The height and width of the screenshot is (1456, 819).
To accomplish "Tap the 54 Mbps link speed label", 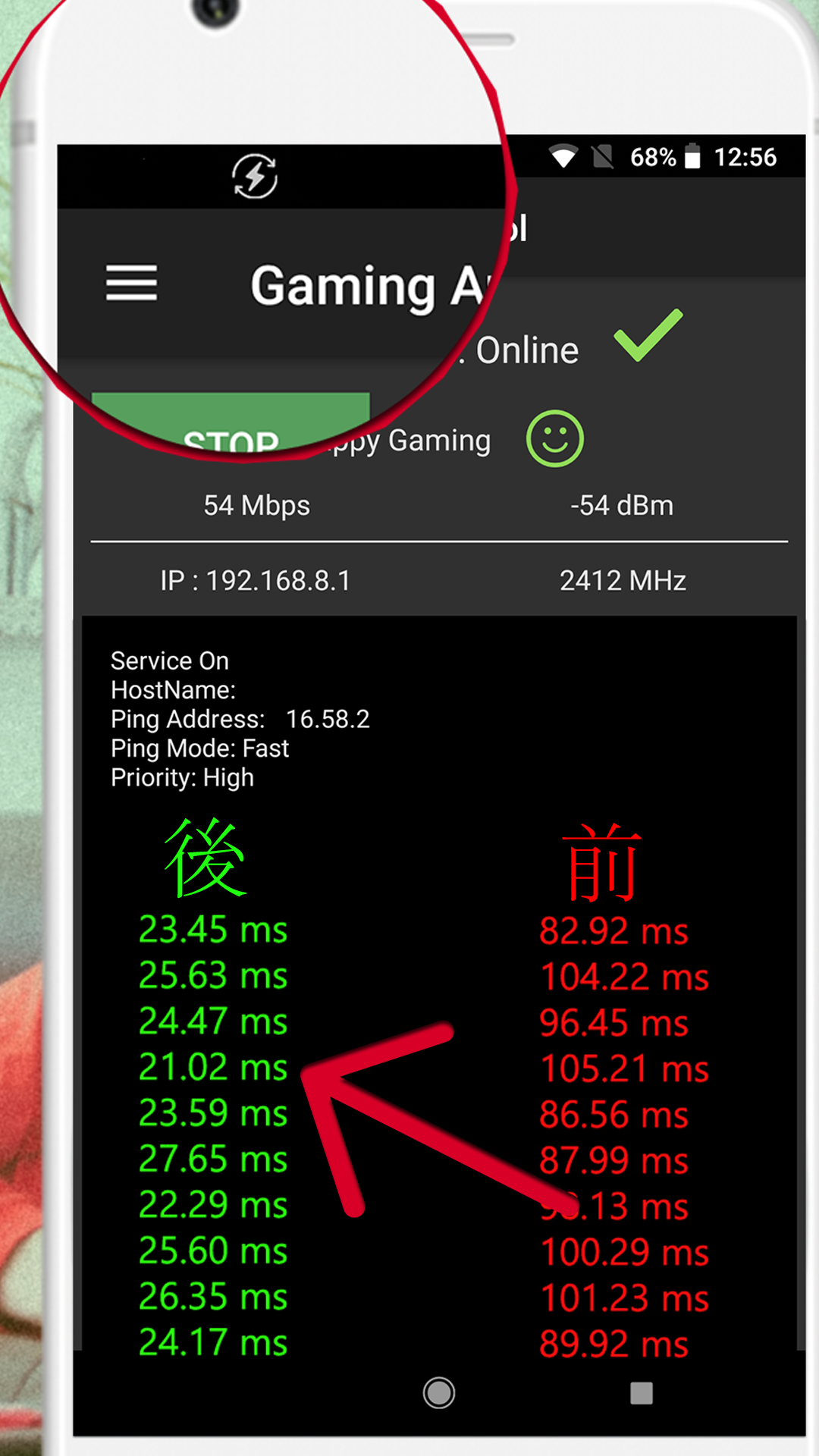I will (x=256, y=506).
